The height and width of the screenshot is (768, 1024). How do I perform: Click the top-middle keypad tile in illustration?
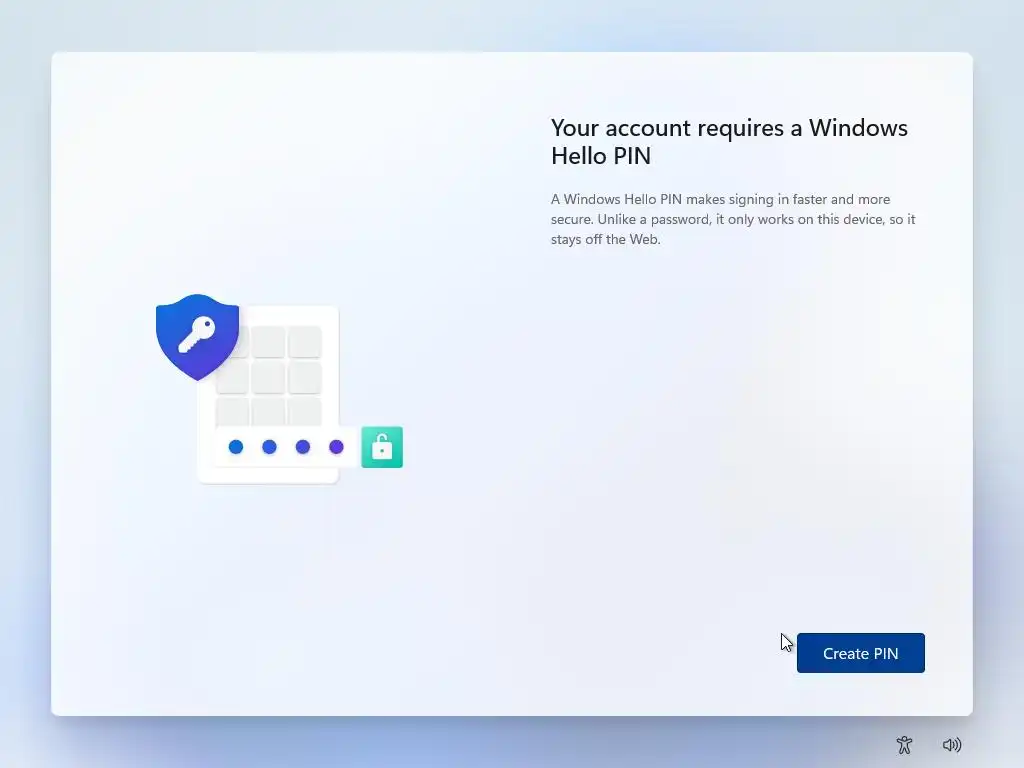coord(268,342)
